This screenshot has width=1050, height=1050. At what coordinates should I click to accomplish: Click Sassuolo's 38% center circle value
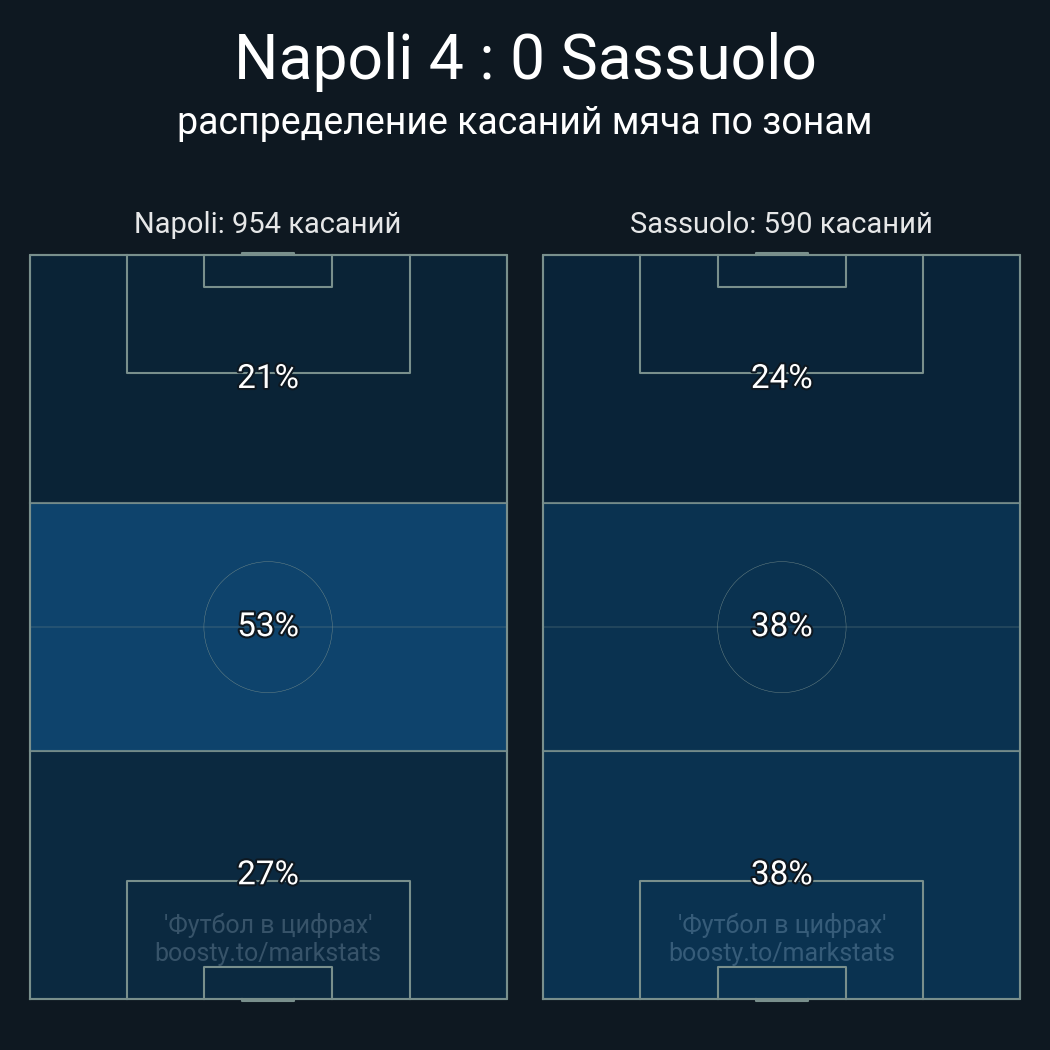[781, 625]
